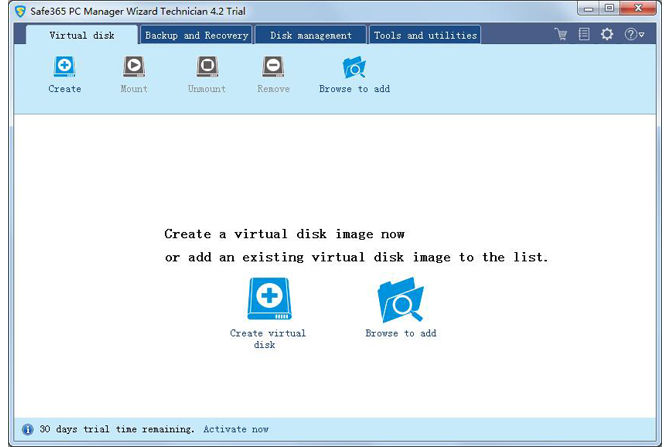Click the large Browse to add folder icon
This screenshot has width=670, height=447.
tap(400, 300)
